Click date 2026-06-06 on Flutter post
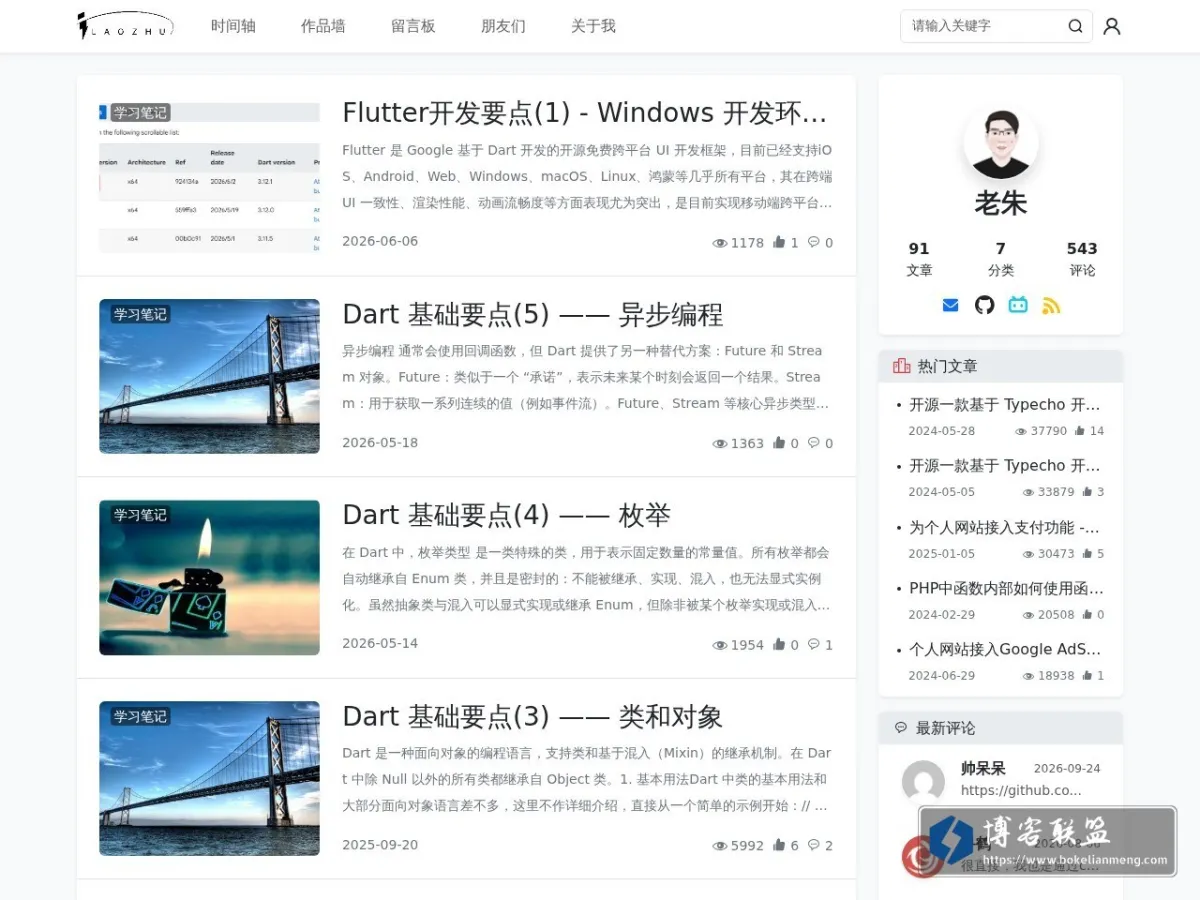The height and width of the screenshot is (900, 1200). point(380,241)
